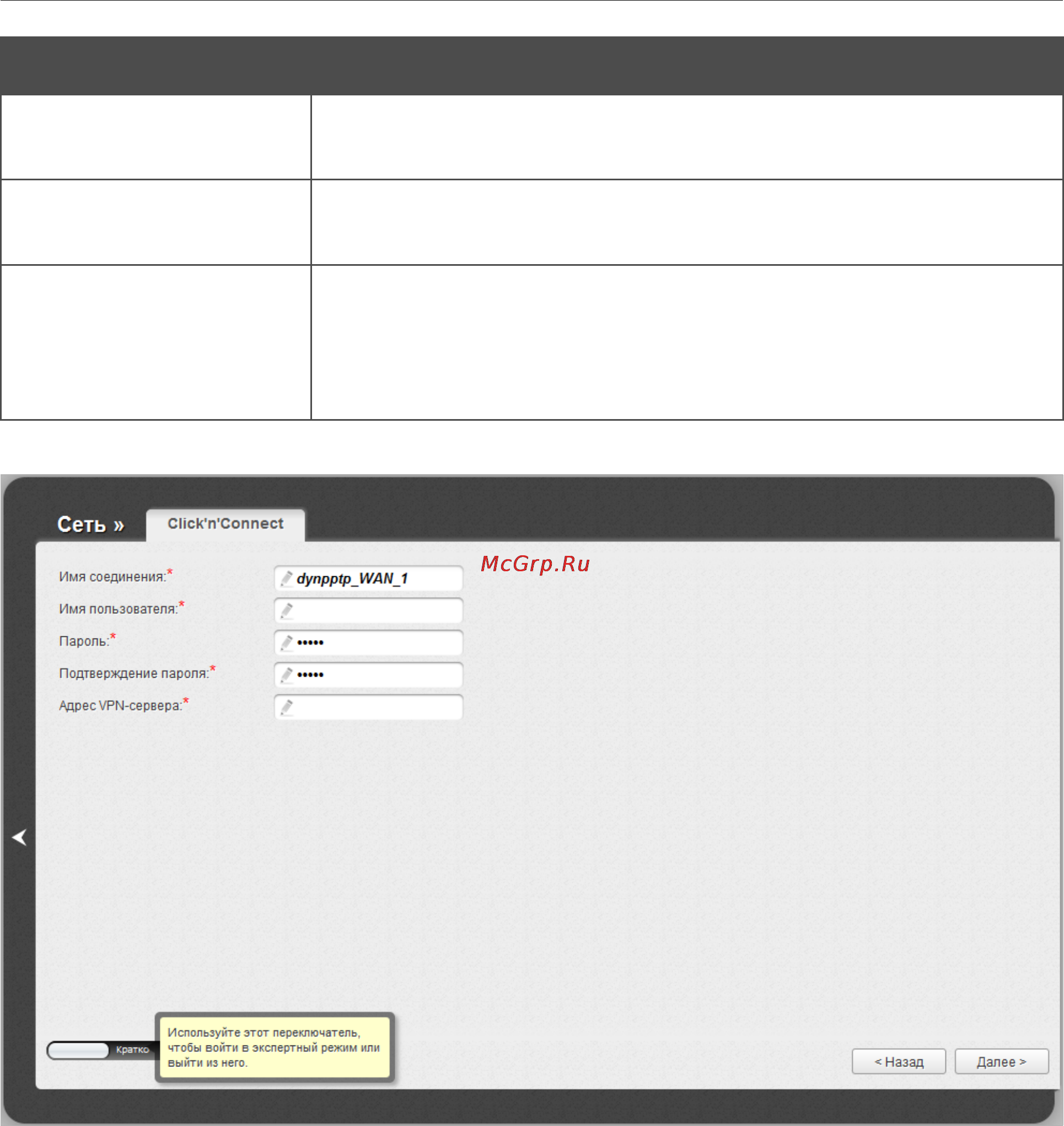The height and width of the screenshot is (1126, 1064).
Task: Click into Подтверждение пароля field
Action: point(369,675)
